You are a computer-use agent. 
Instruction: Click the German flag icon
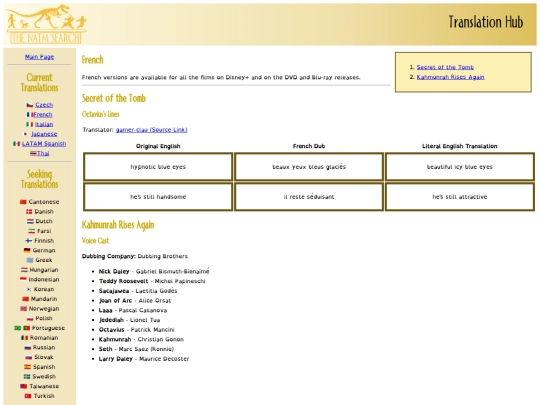click(x=27, y=250)
